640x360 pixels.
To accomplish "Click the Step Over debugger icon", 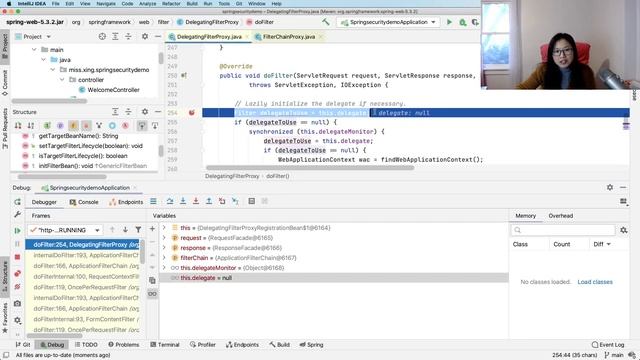I will click(170, 201).
